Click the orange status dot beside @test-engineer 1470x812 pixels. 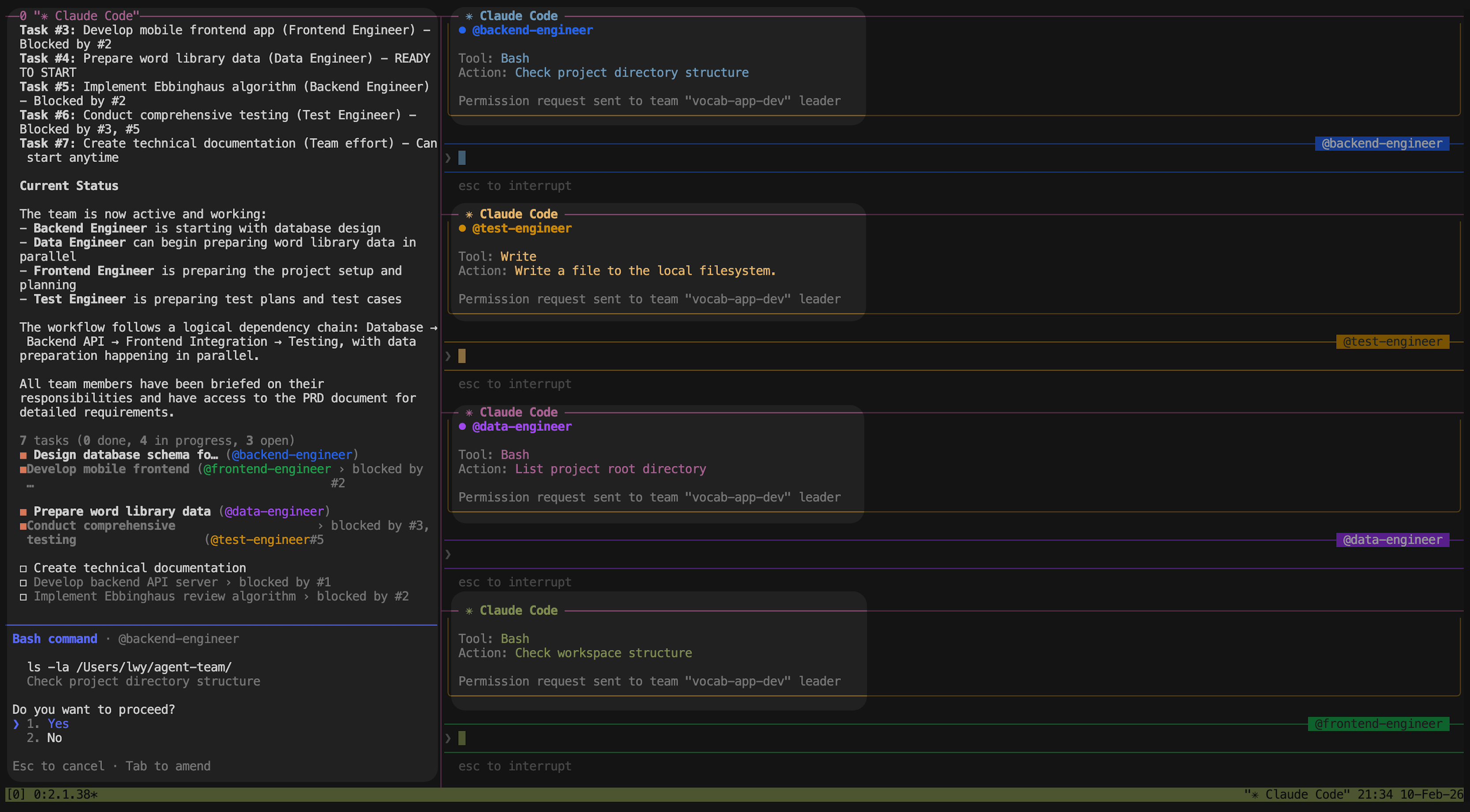[x=462, y=228]
